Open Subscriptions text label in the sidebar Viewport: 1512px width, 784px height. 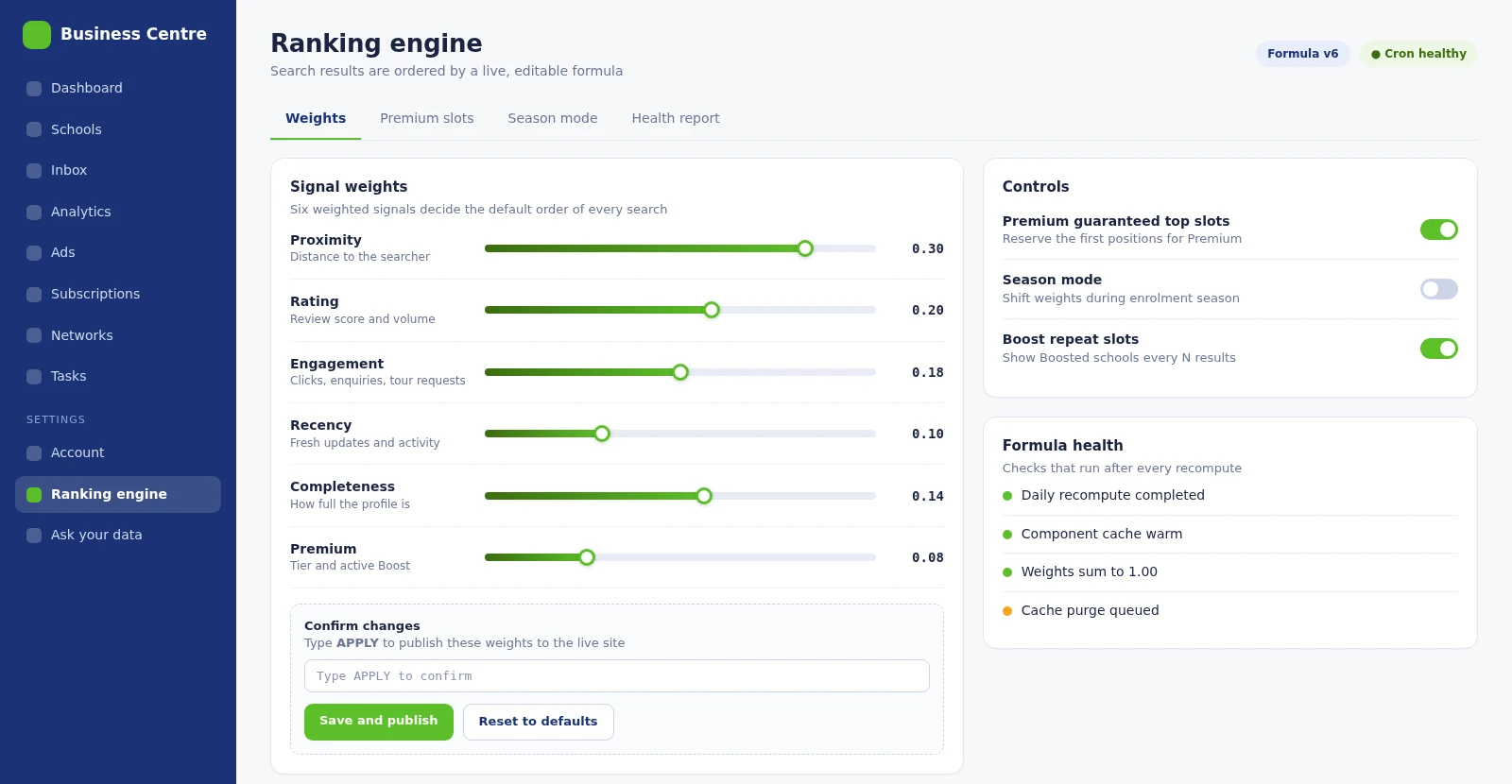tap(95, 295)
